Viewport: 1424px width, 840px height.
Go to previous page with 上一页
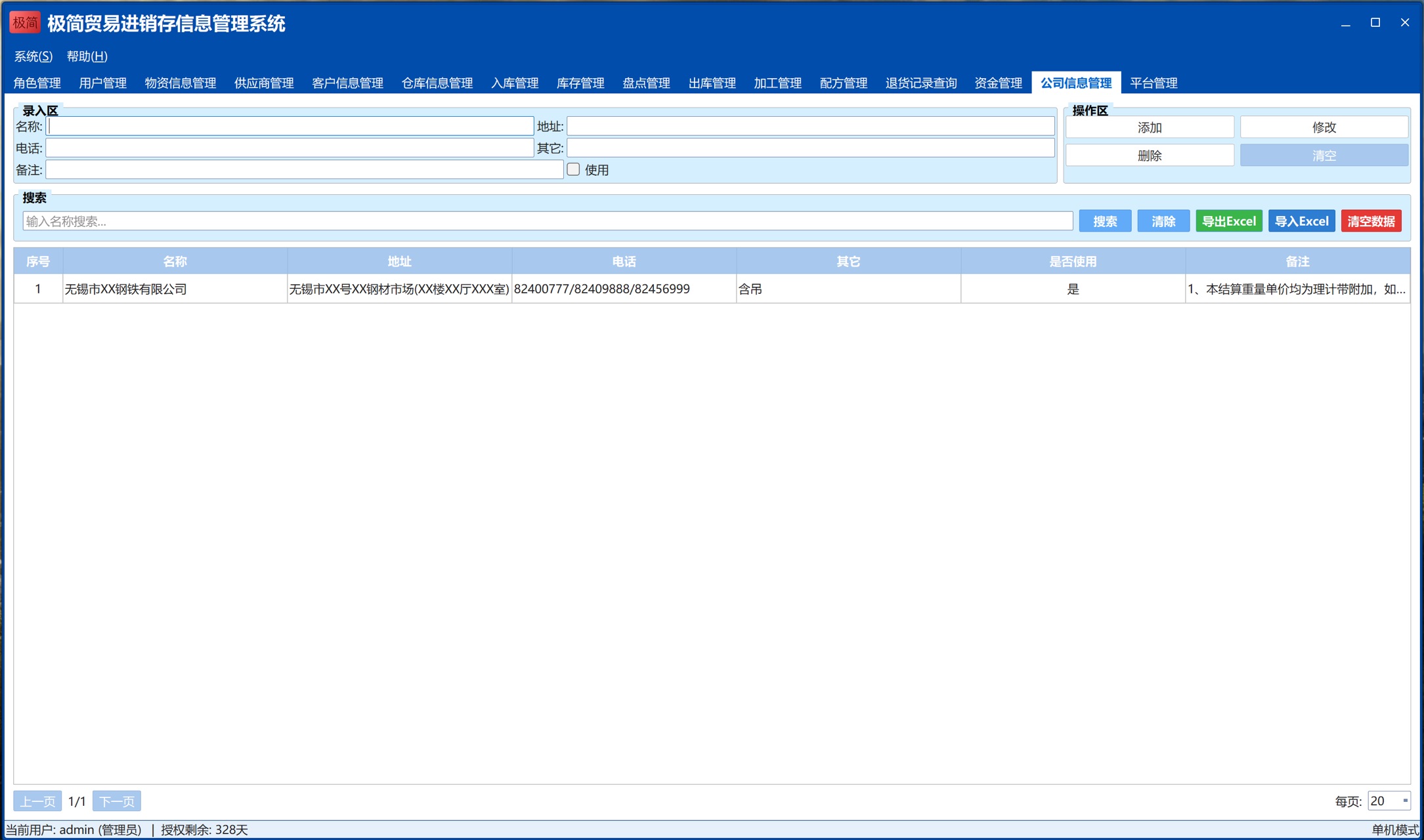37,801
